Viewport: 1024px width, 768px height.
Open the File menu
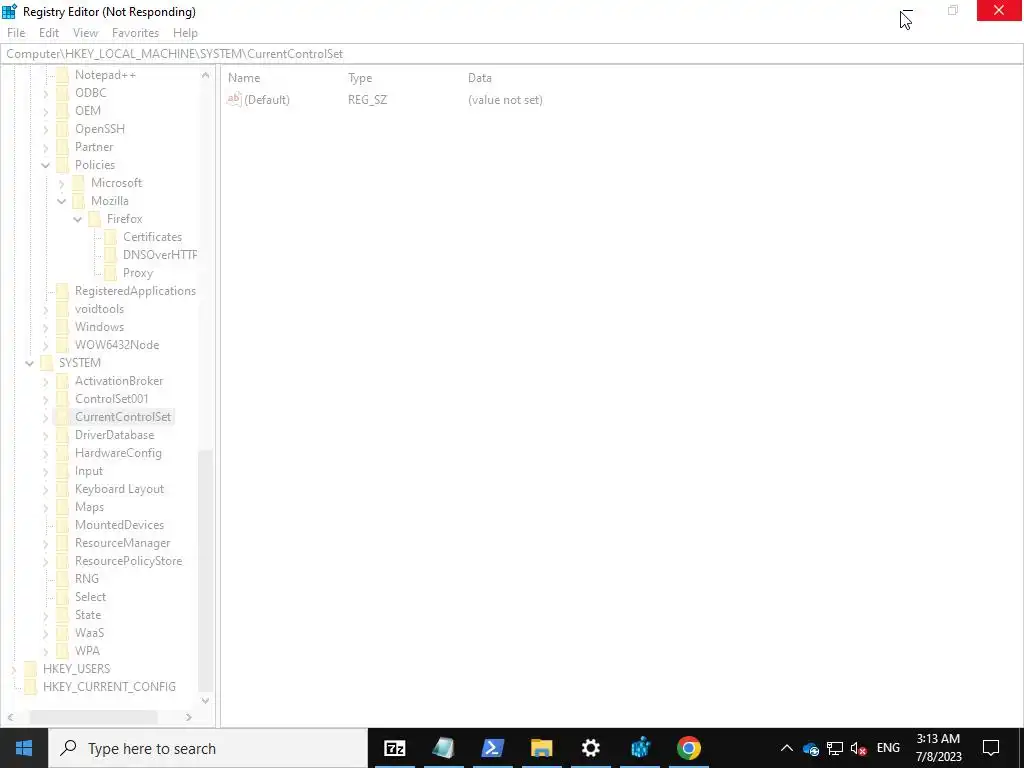coord(16,33)
